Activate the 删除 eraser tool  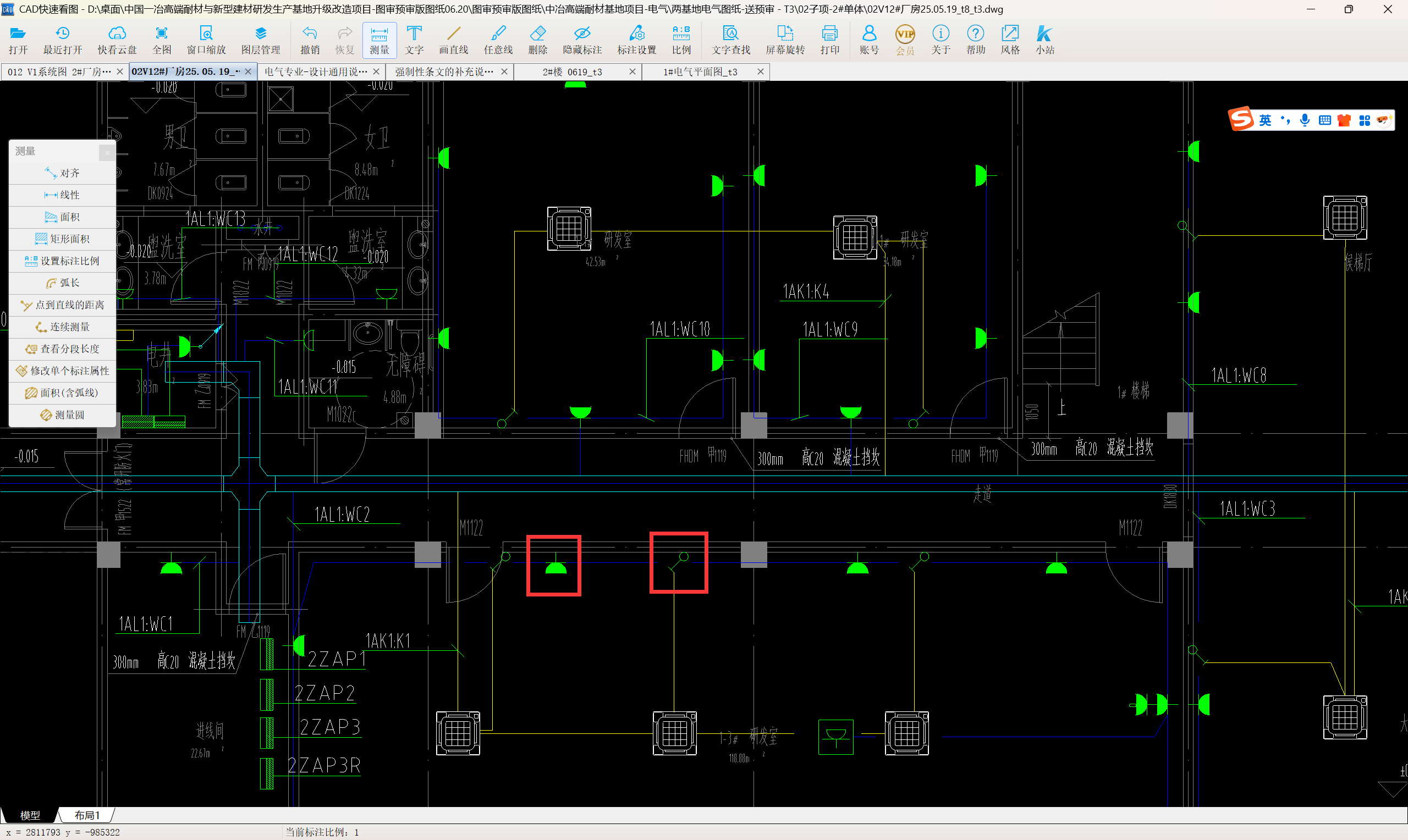pos(537,41)
